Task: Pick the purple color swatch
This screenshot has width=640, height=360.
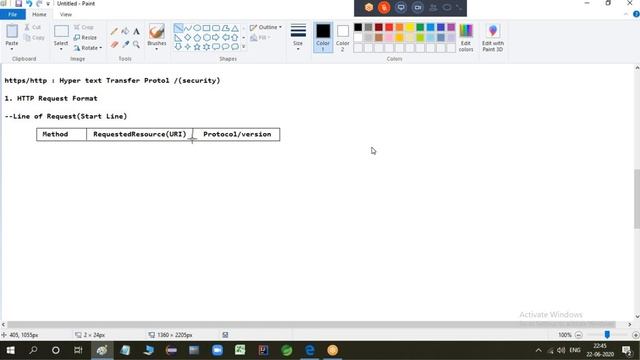Action: (x=451, y=27)
